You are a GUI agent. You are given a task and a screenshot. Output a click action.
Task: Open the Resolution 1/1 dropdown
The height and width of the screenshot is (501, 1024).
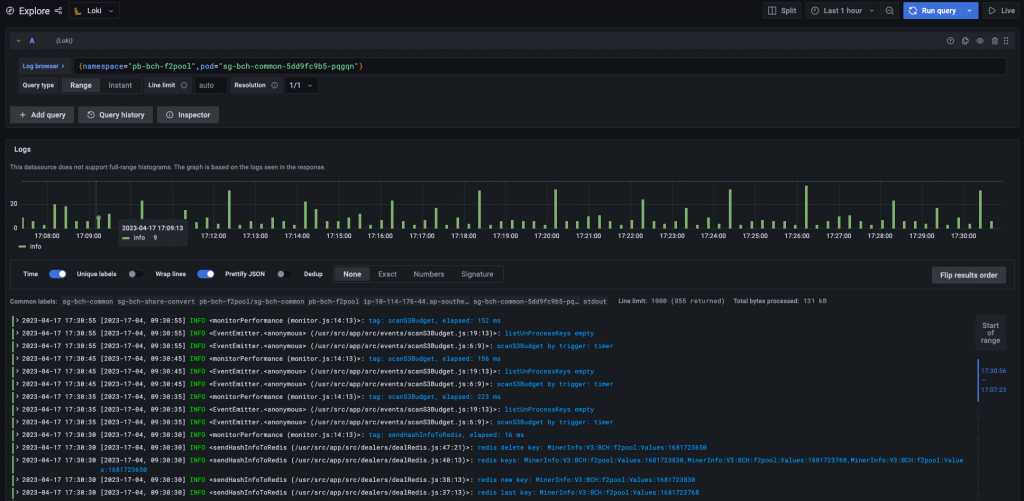tap(301, 85)
